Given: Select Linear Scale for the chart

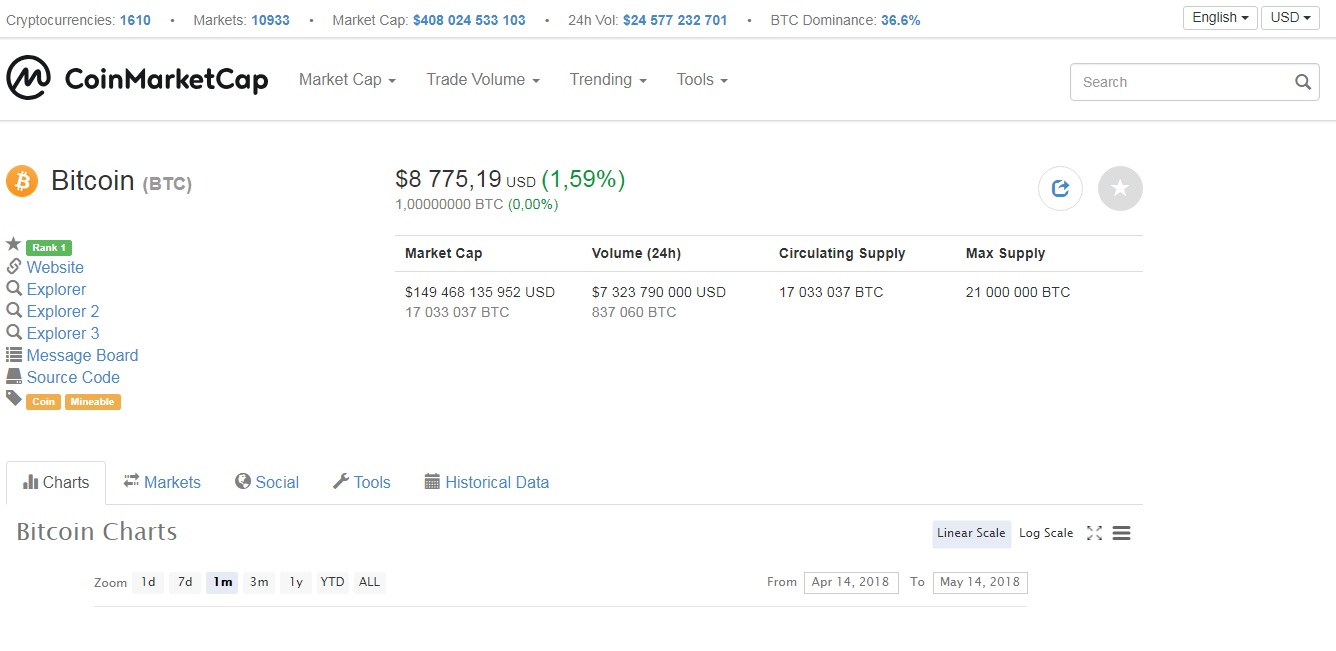Looking at the screenshot, I should click(x=971, y=533).
